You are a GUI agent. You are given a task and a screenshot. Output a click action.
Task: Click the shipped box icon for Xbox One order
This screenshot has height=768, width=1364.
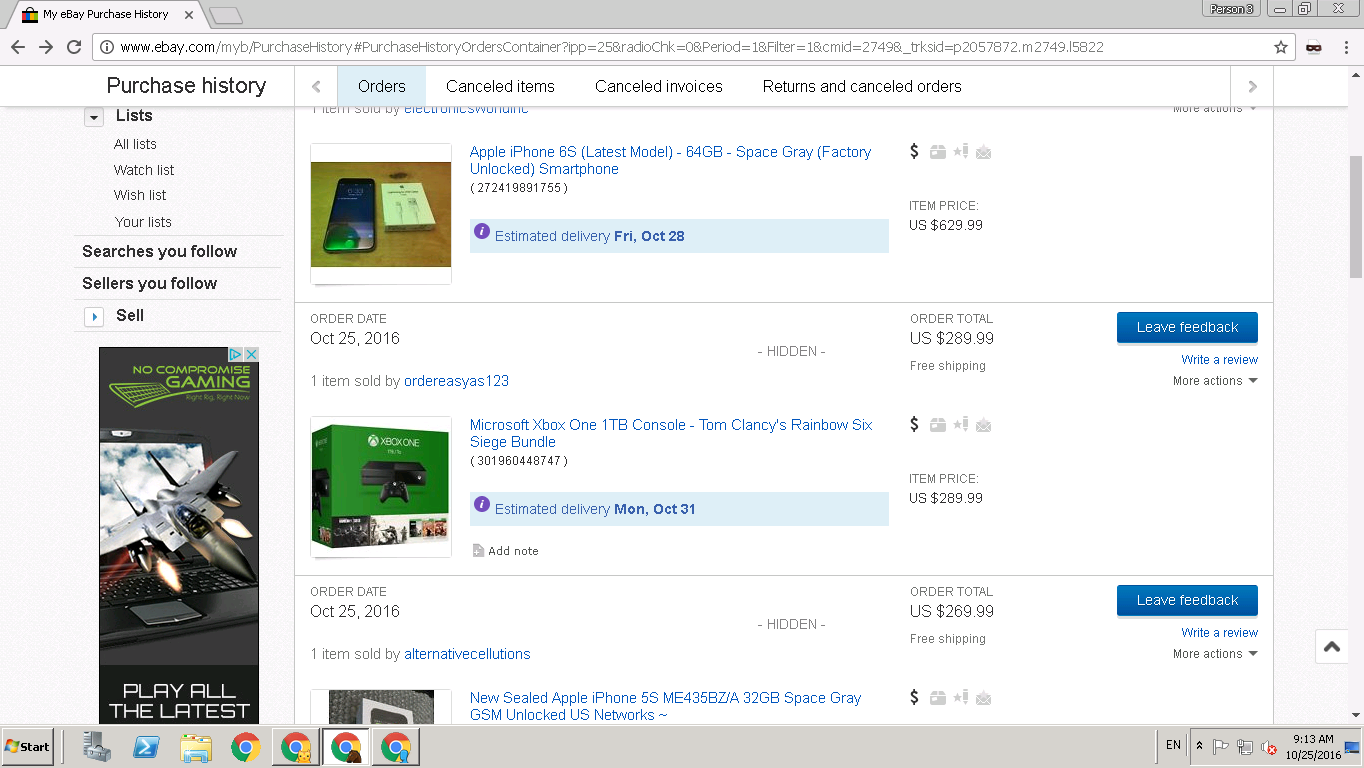(938, 425)
